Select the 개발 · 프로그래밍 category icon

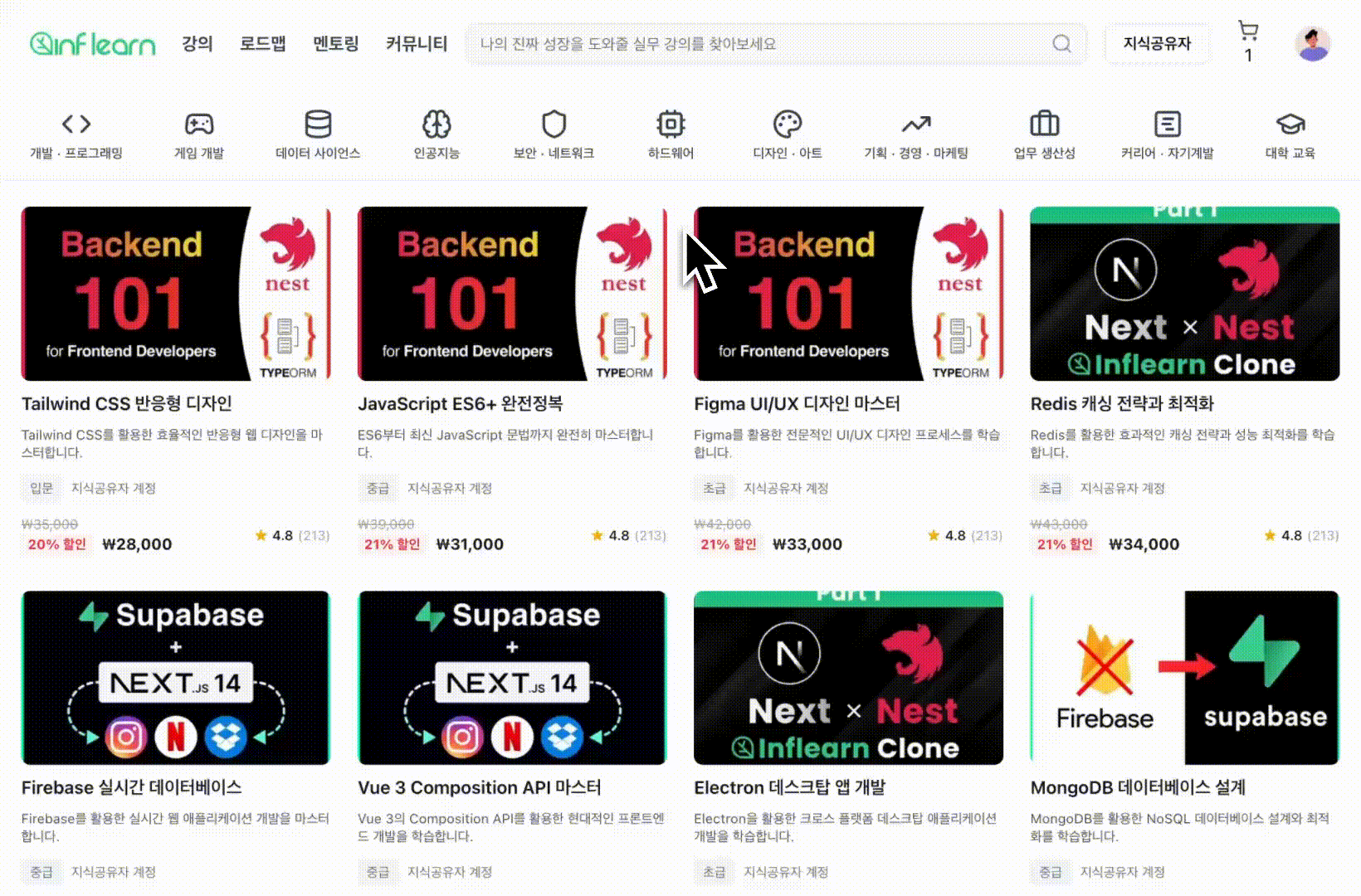76,124
